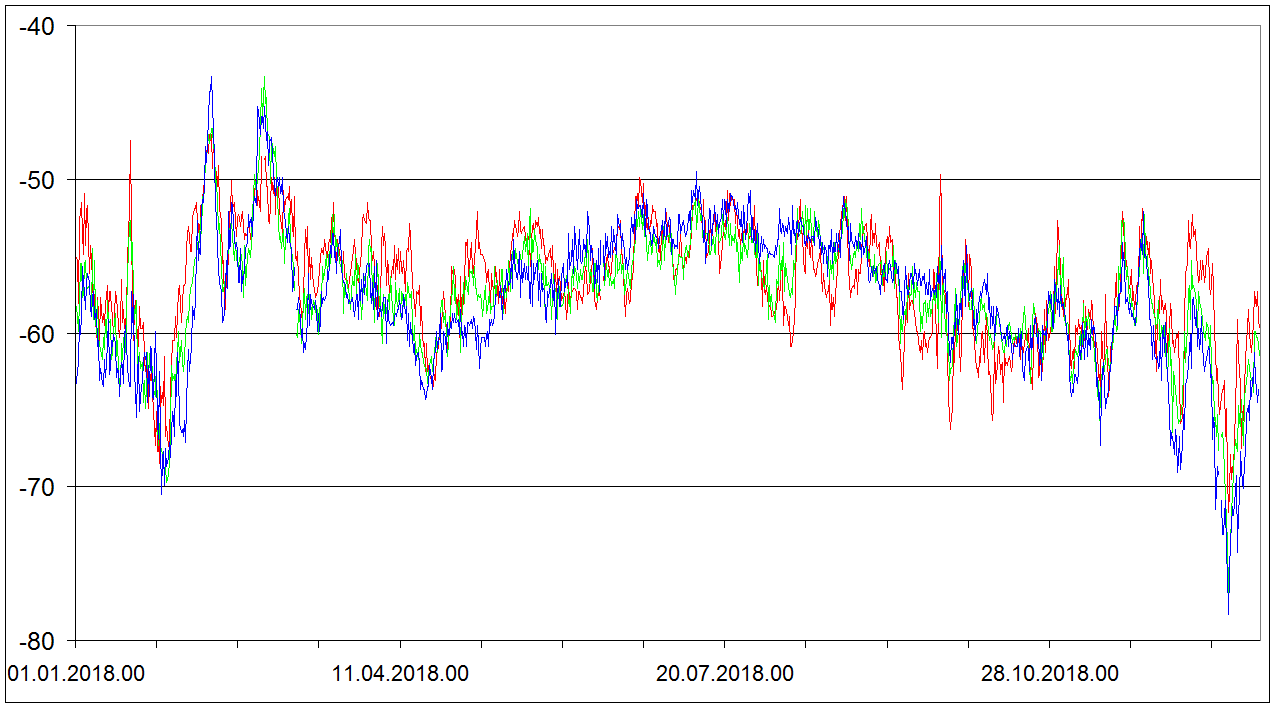Click the -50 y-axis label
This screenshot has width=1274, height=707.
pos(38,180)
